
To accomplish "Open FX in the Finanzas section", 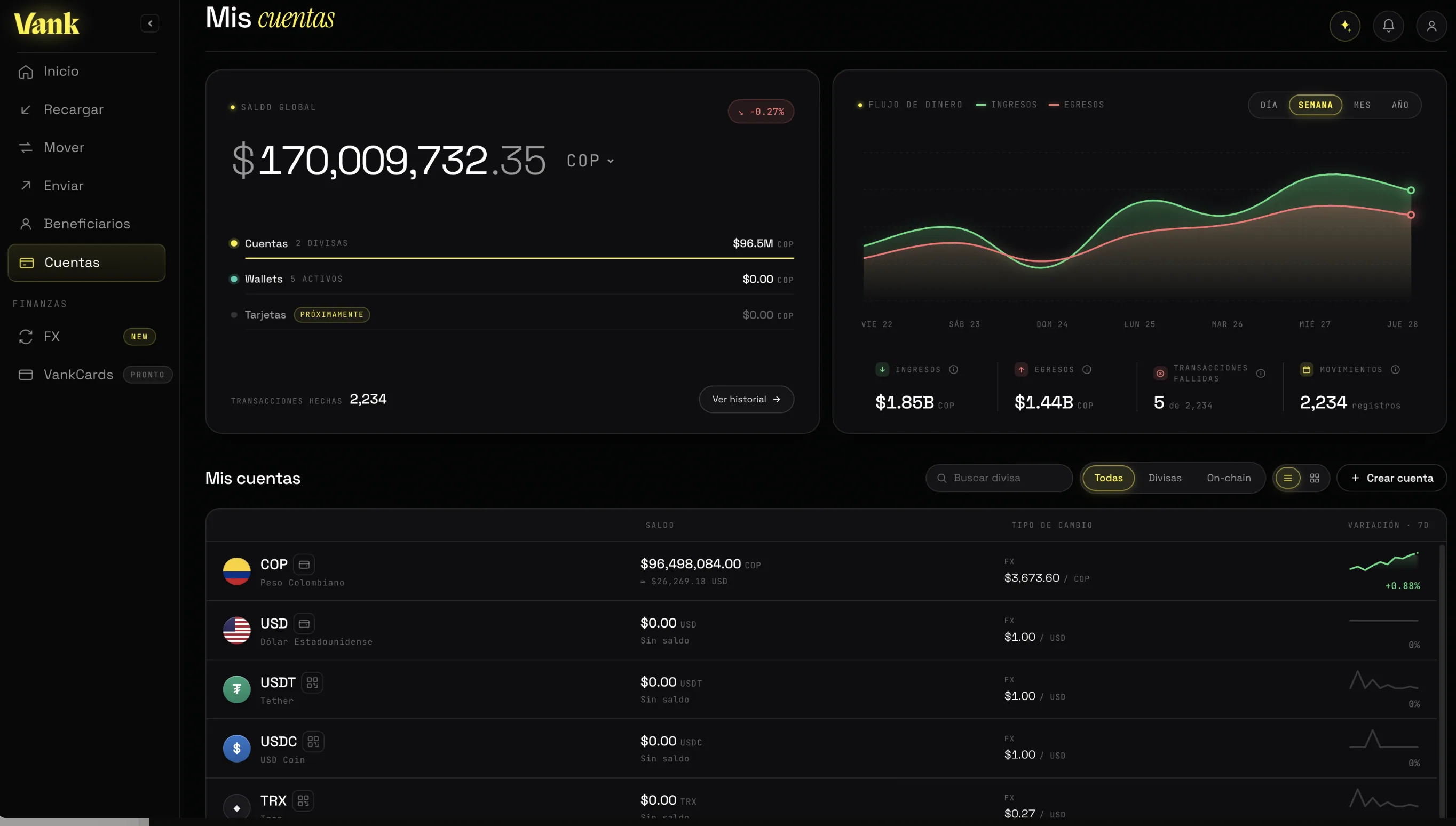I will [86, 336].
